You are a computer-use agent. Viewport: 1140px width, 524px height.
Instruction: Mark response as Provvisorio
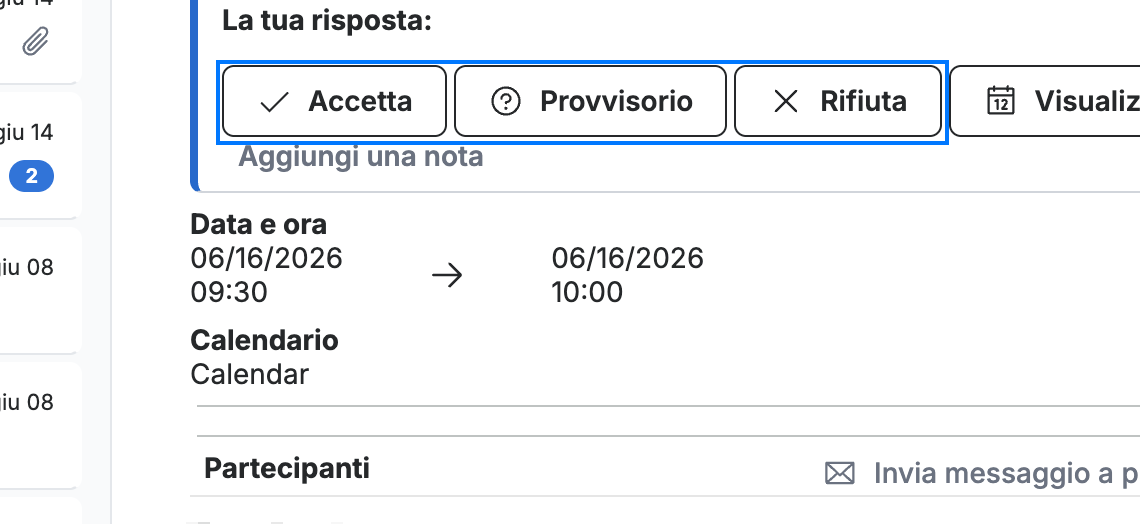(590, 101)
